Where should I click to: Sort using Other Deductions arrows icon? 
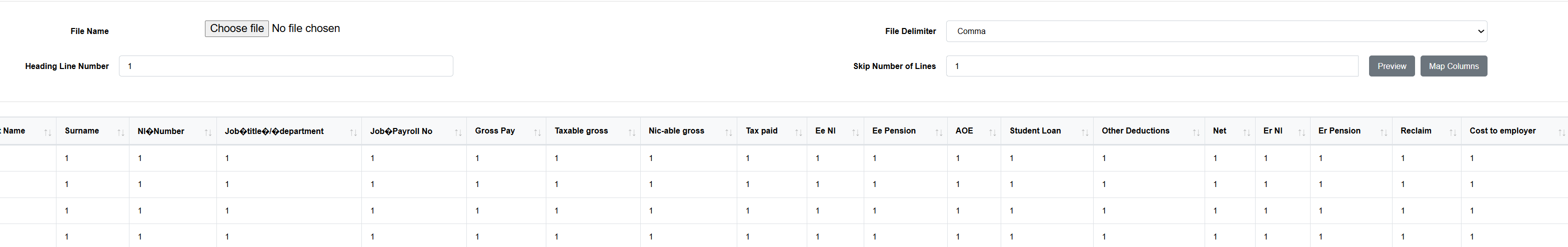tap(1196, 132)
